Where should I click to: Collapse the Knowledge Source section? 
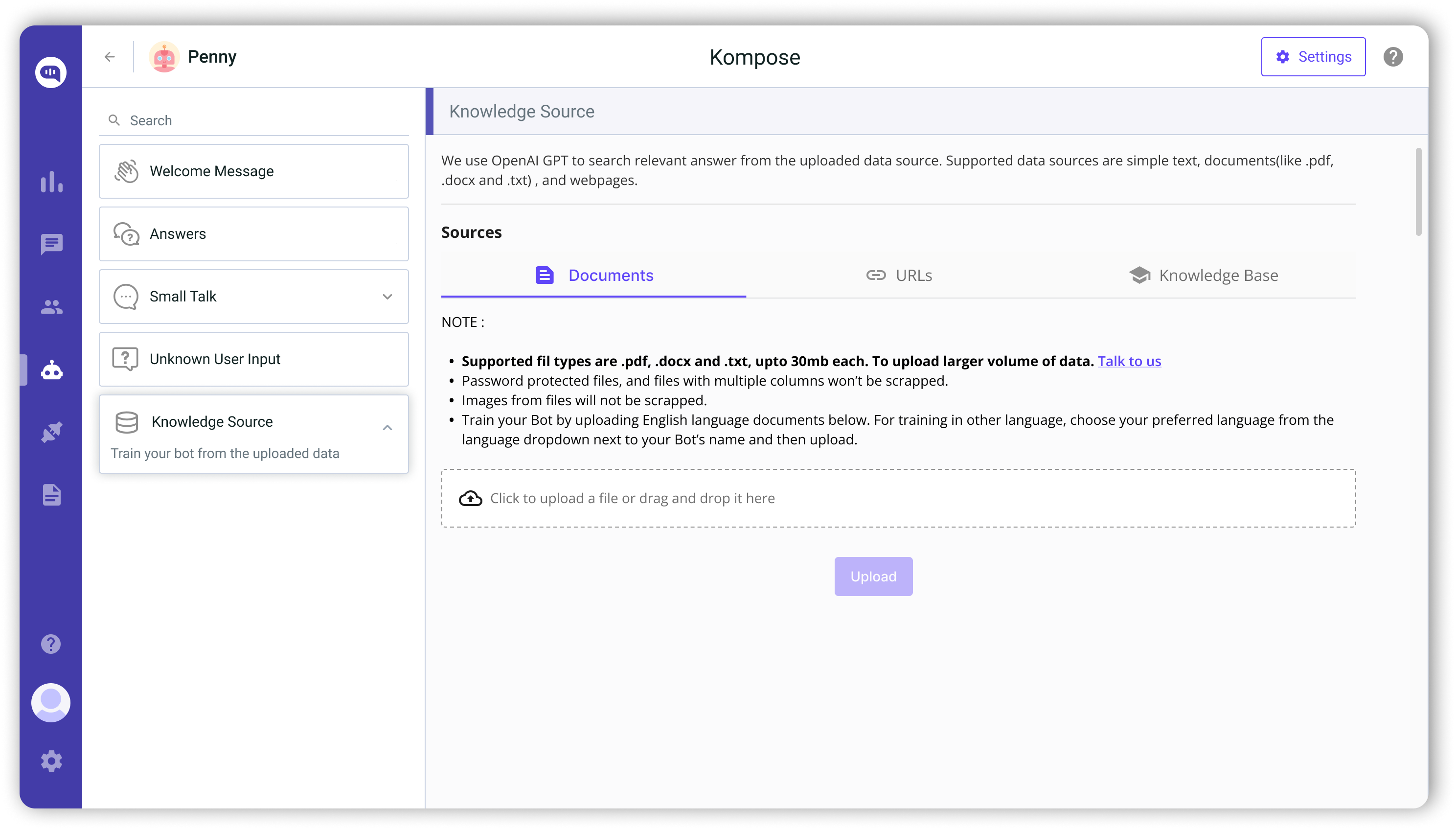(387, 428)
